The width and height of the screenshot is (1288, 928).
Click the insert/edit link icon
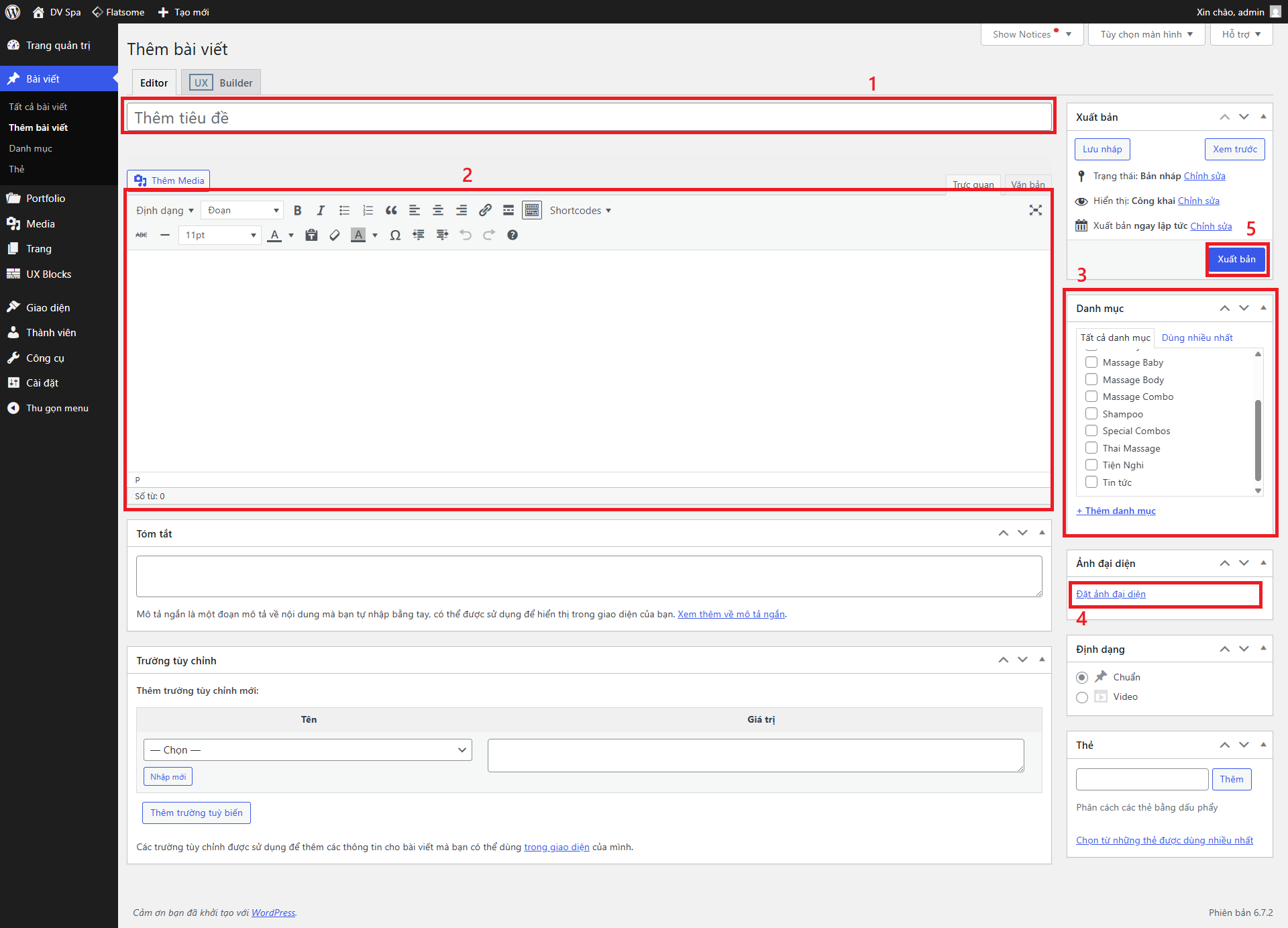coord(485,211)
